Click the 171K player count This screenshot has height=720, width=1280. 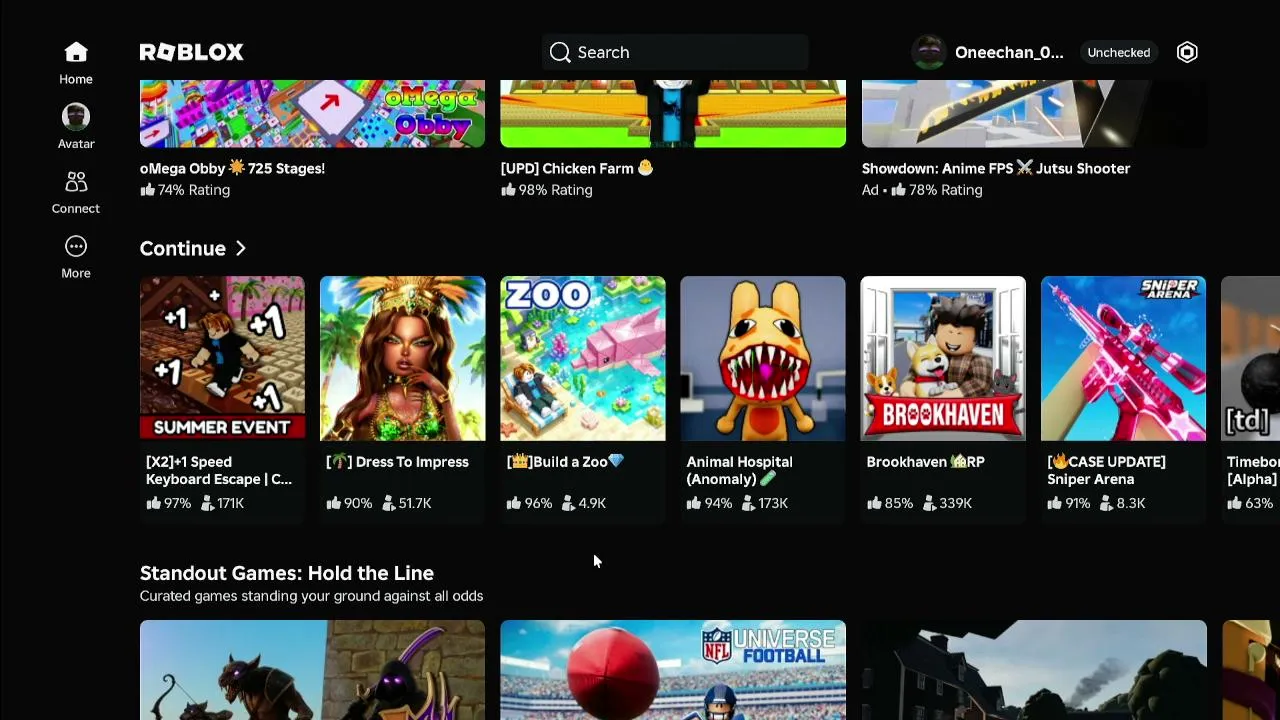222,503
